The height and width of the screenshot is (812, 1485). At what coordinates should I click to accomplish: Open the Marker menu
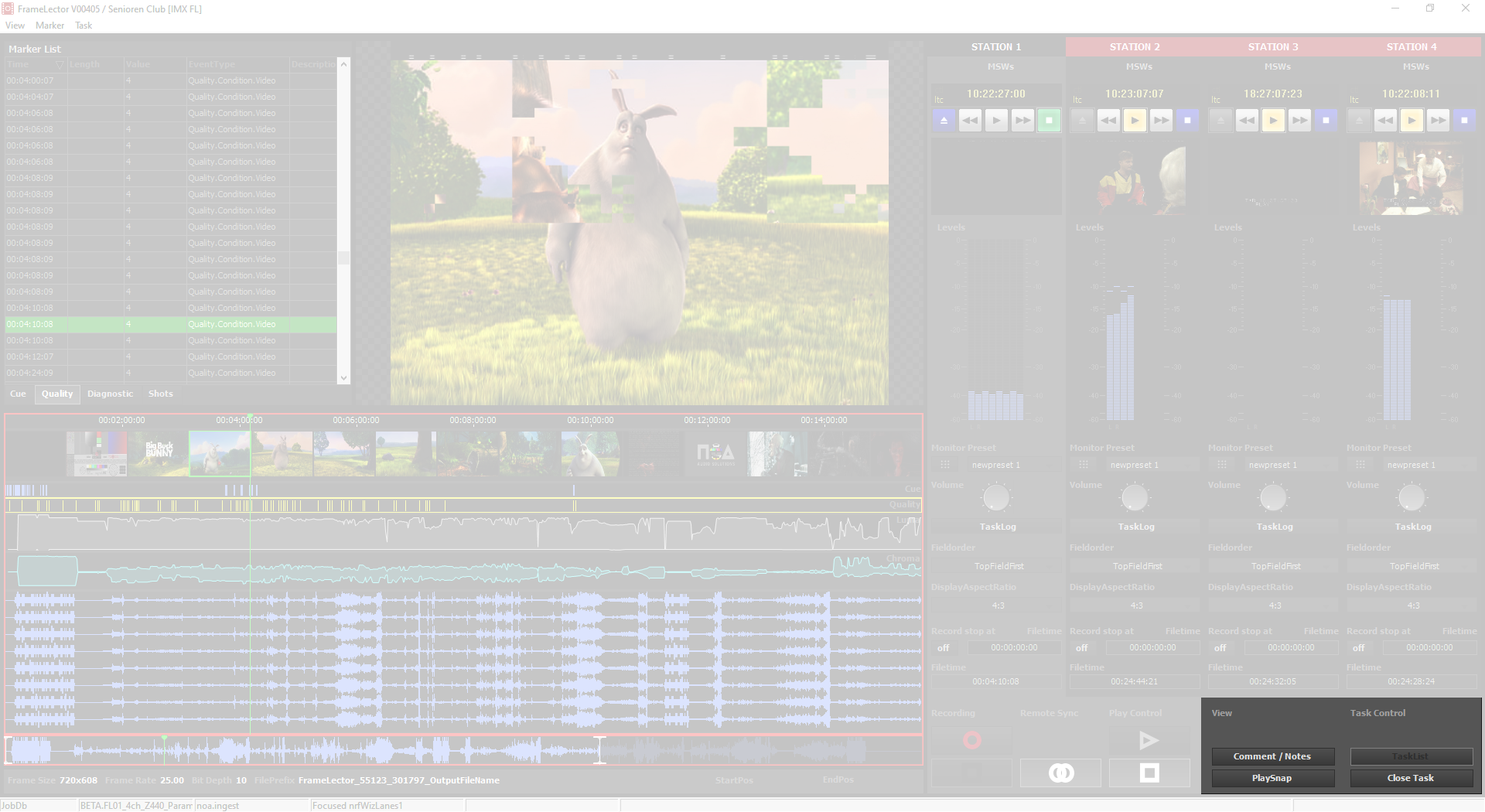[49, 26]
